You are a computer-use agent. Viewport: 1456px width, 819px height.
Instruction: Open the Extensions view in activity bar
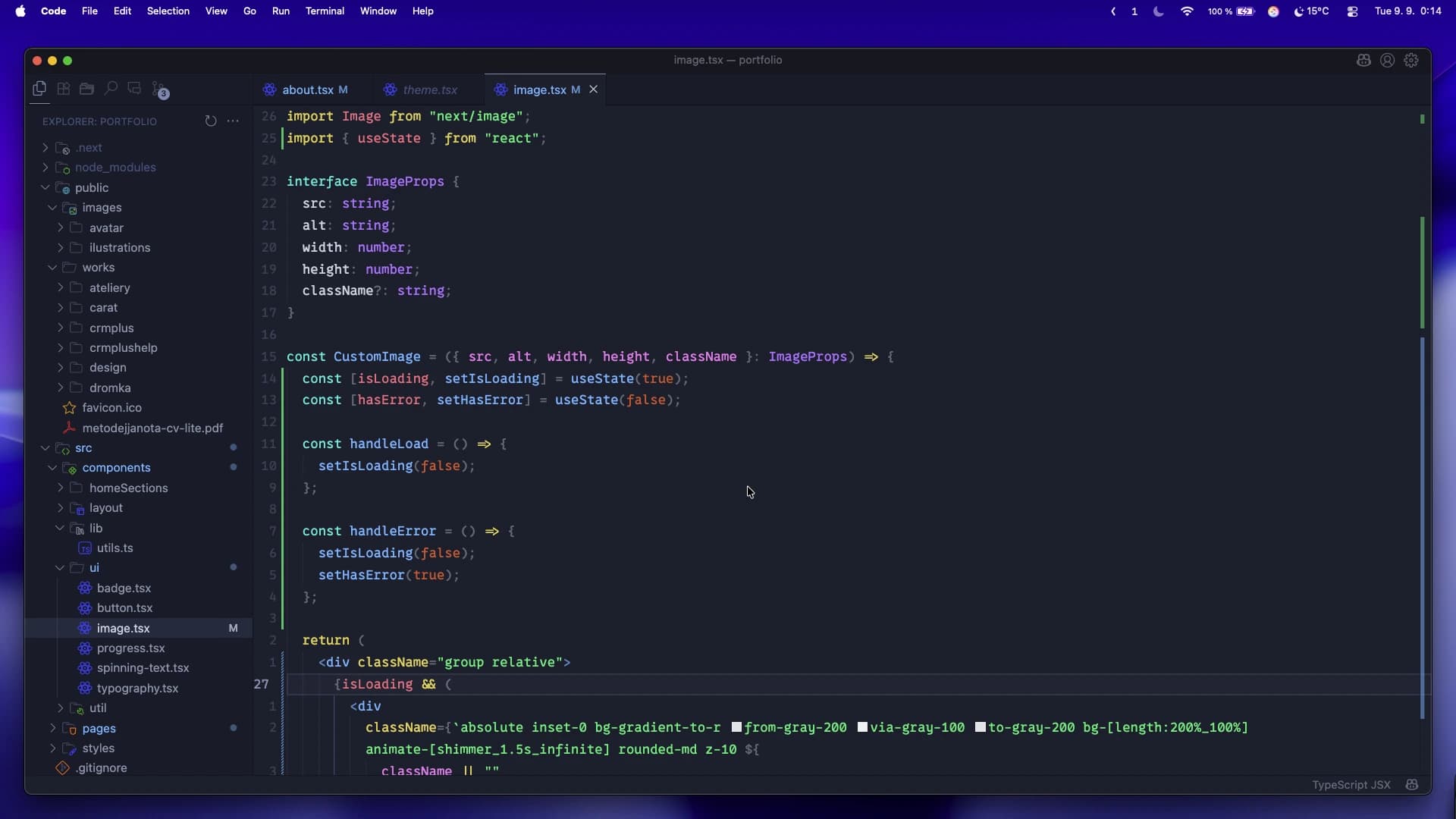click(64, 89)
